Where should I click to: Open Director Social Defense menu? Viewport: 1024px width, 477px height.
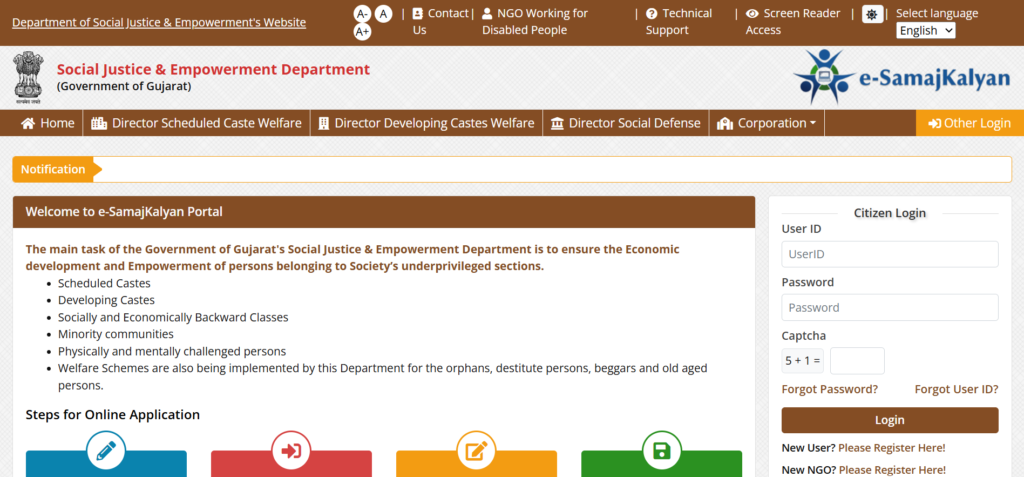tap(626, 123)
